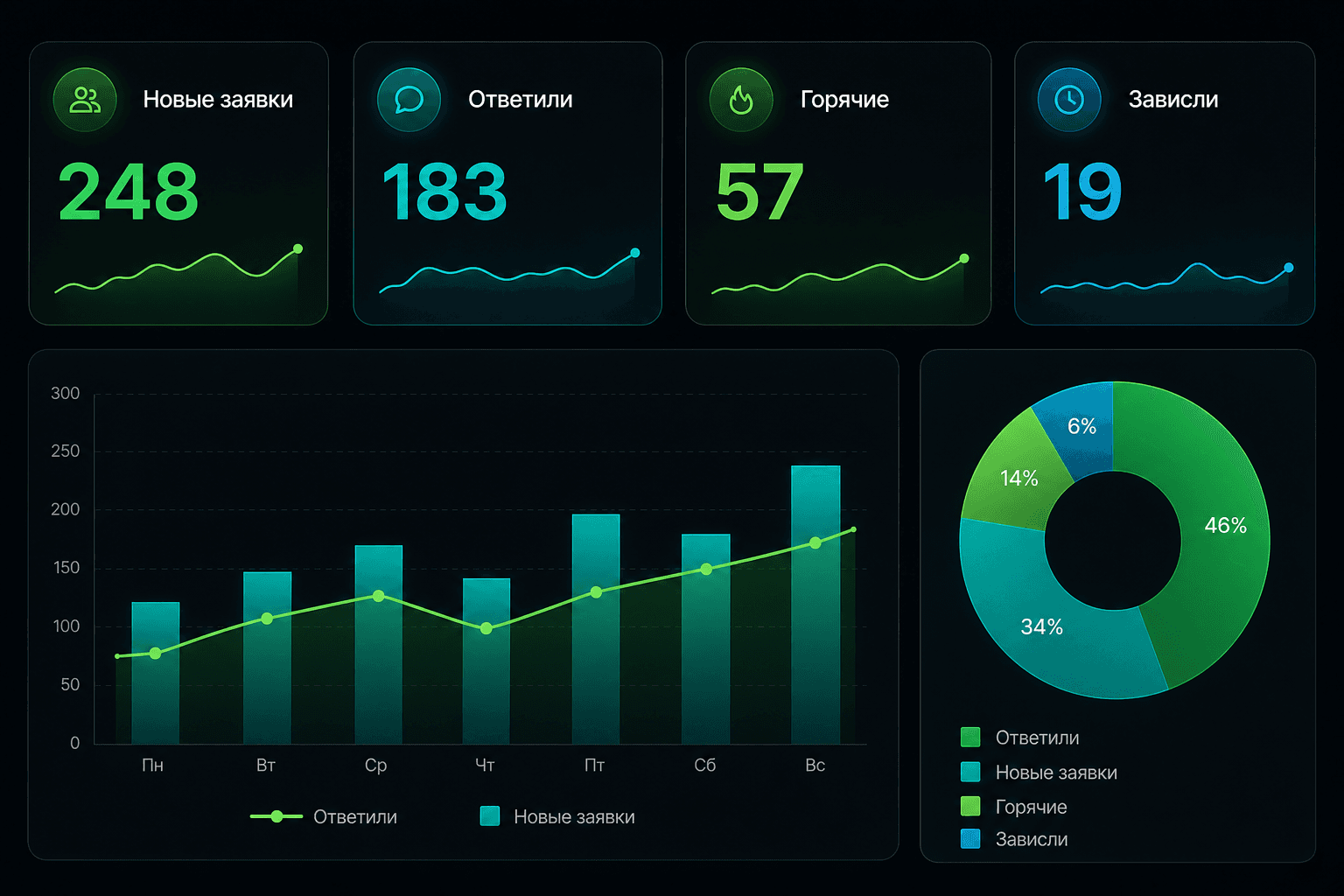Toggle Новые заявки bars in chart legend
1344x896 pixels.
pos(557,816)
